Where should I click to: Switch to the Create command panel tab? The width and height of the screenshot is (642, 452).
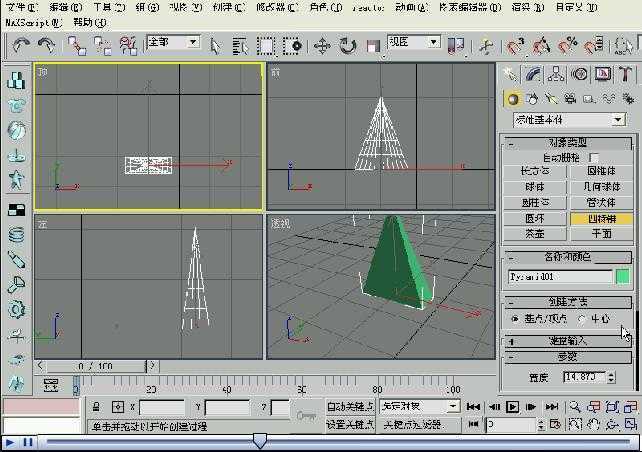point(511,74)
